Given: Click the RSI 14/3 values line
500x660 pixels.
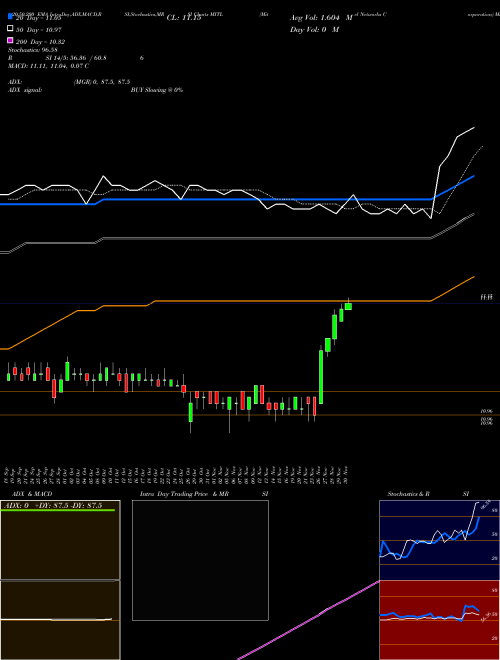Looking at the screenshot, I should (76, 58).
